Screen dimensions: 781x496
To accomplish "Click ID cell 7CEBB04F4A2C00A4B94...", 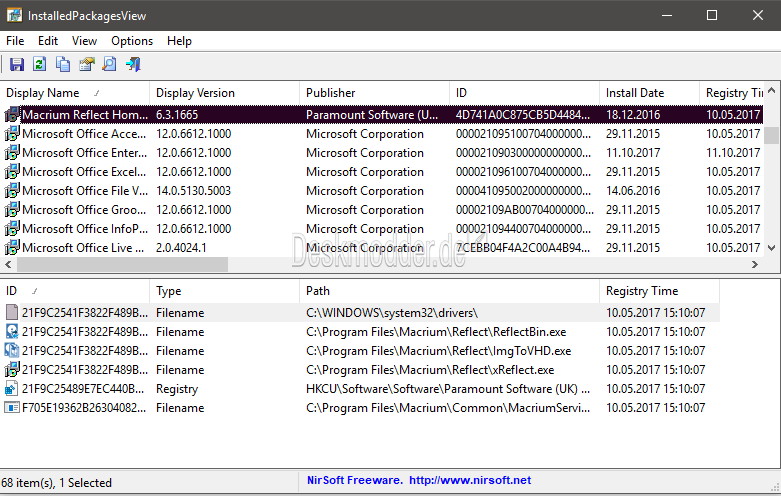I will tap(523, 248).
